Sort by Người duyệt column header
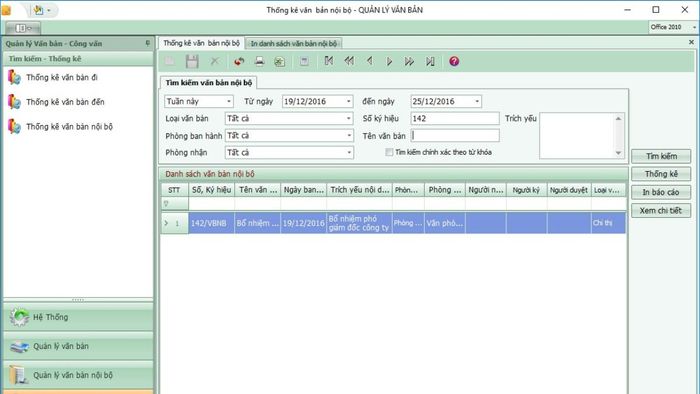 point(569,190)
